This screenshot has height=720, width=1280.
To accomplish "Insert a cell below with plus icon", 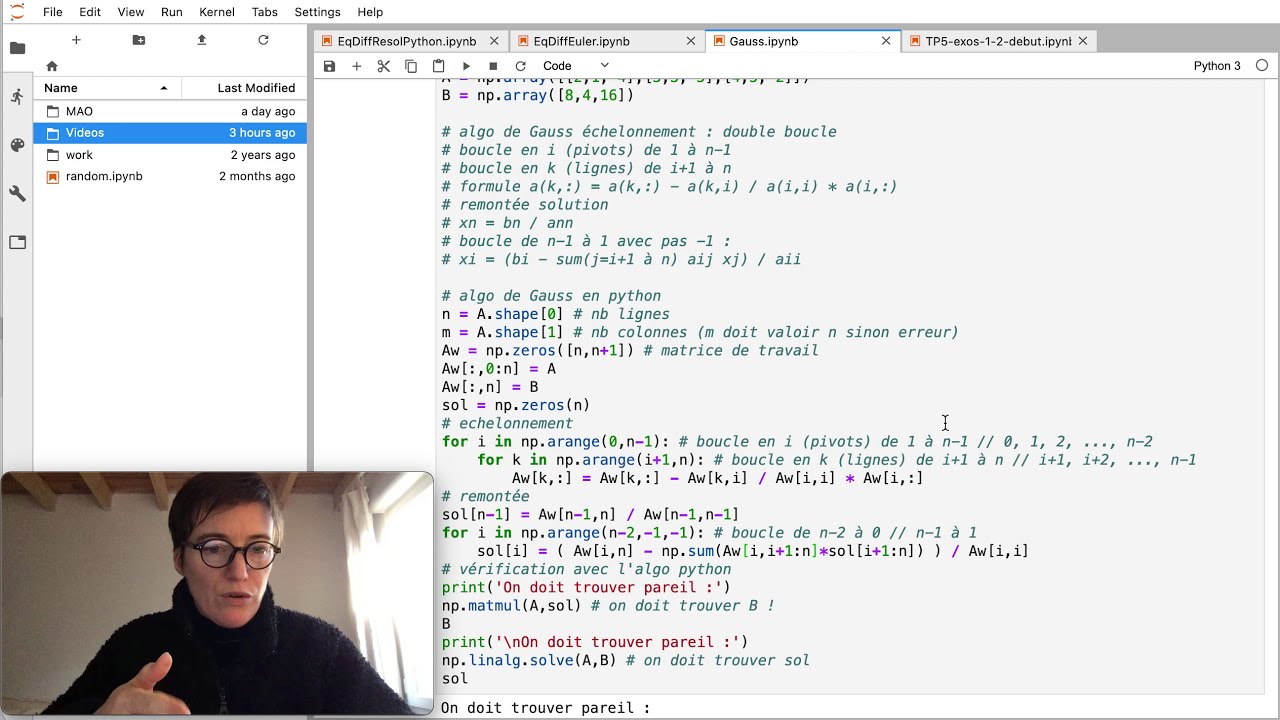I will (x=356, y=66).
